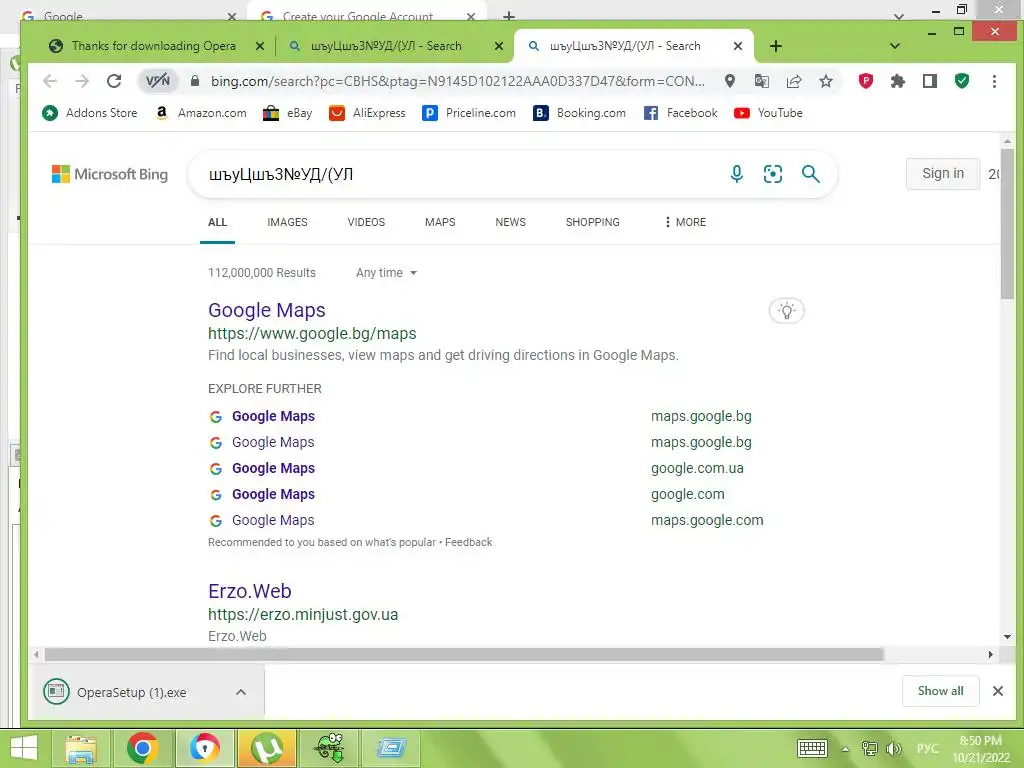This screenshot has height=768, width=1024.
Task: Open the extensions puzzle icon
Action: 898,81
